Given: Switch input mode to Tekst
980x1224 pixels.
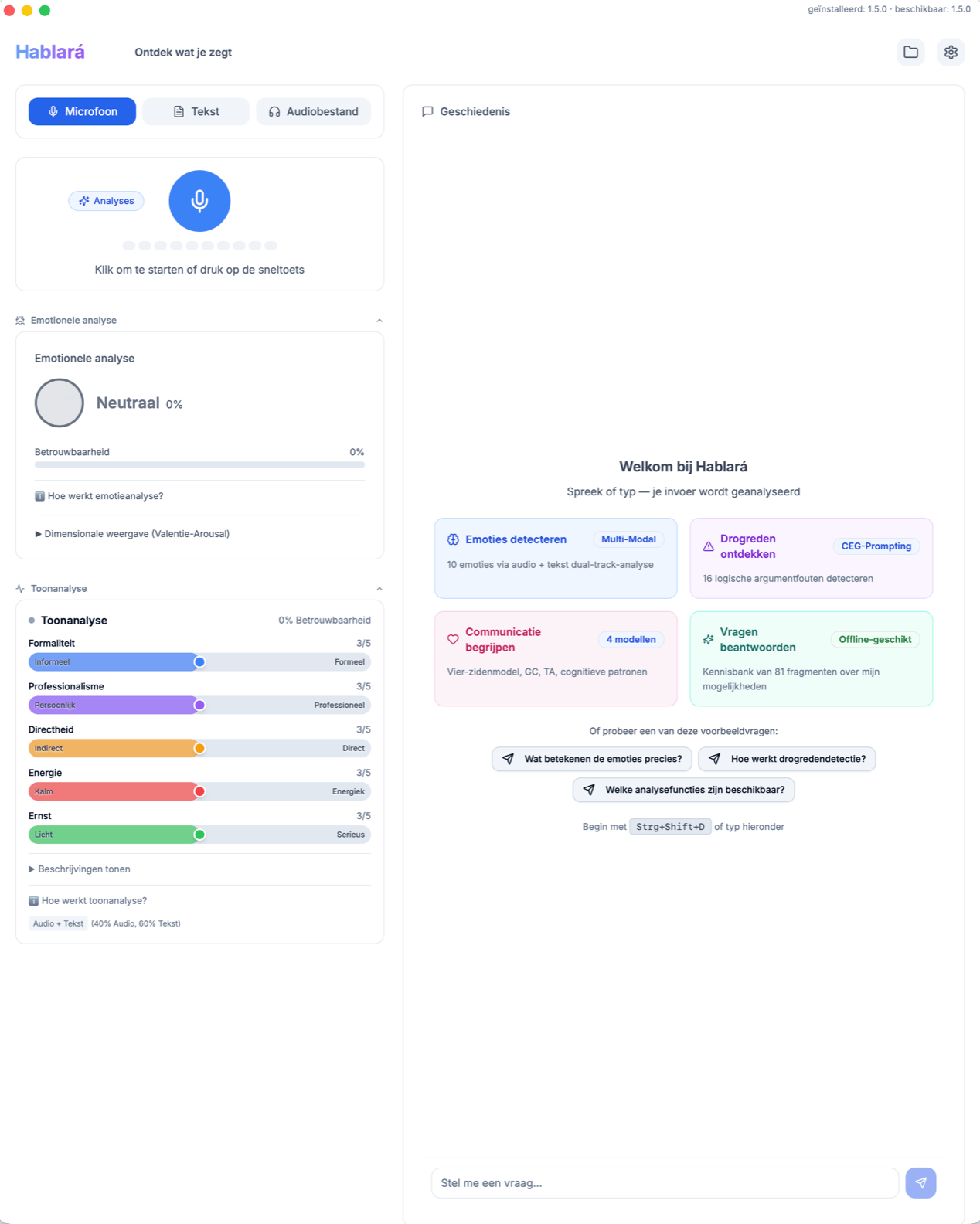Looking at the screenshot, I should point(196,111).
